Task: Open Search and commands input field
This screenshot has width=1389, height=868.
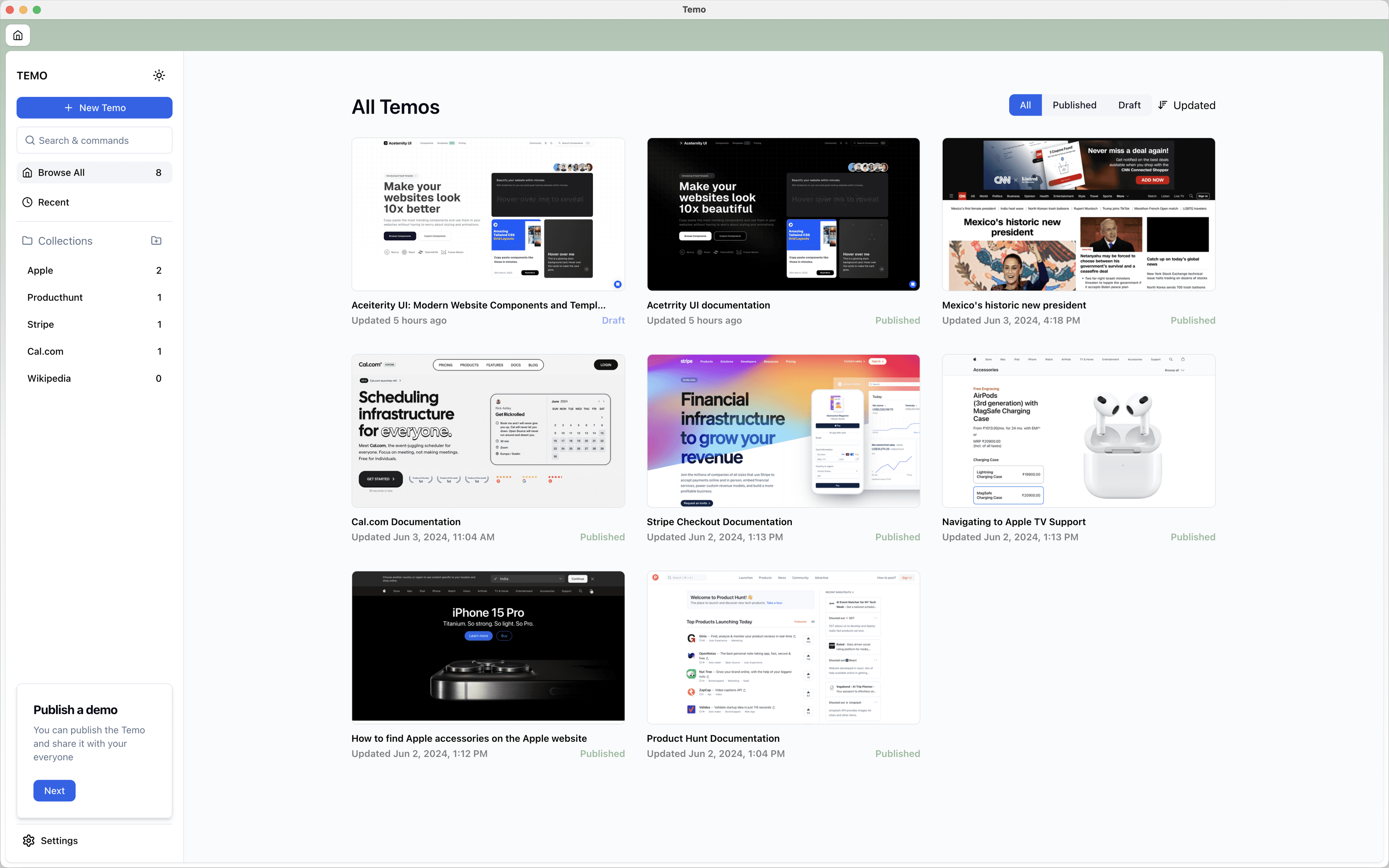Action: 94,140
